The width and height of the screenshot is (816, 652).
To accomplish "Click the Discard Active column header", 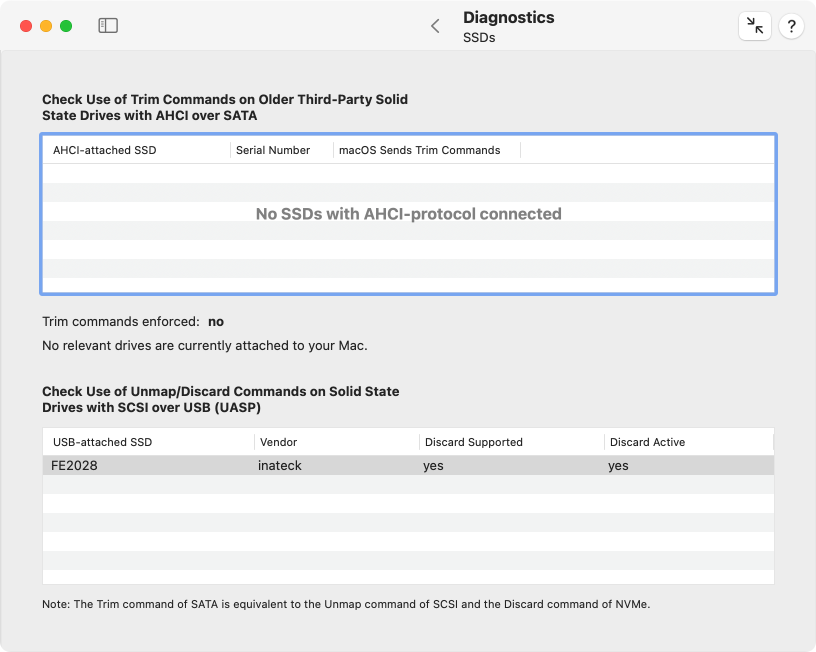I will pos(689,442).
